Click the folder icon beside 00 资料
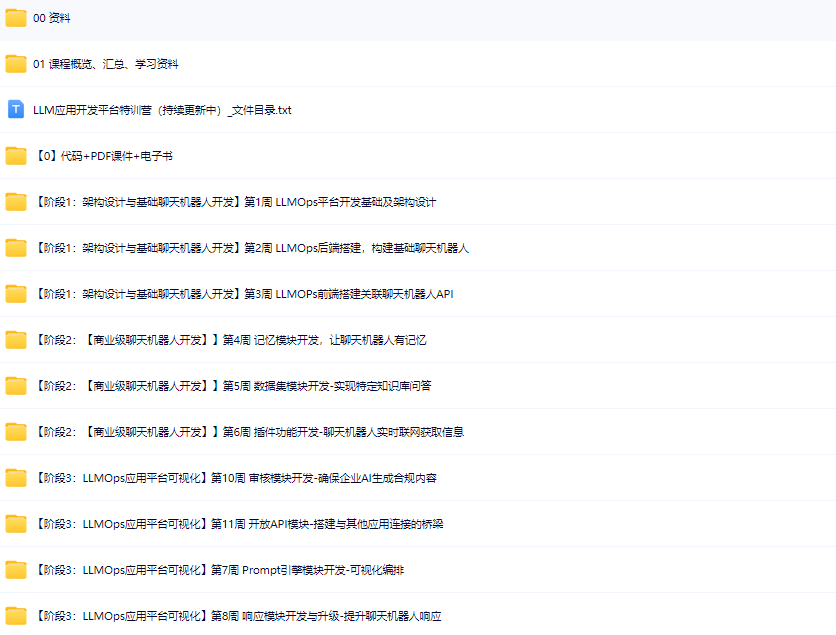 point(16,18)
